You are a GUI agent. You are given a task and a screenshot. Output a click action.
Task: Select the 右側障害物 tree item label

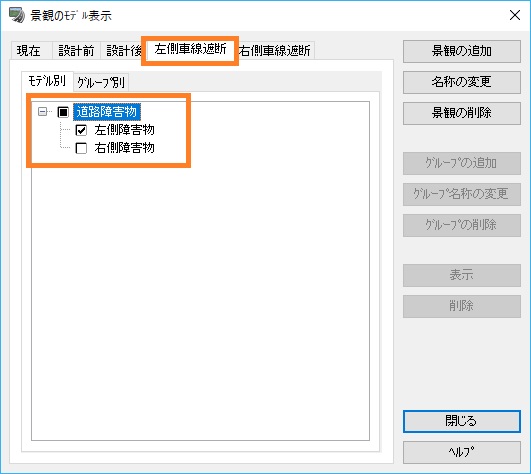coord(125,148)
